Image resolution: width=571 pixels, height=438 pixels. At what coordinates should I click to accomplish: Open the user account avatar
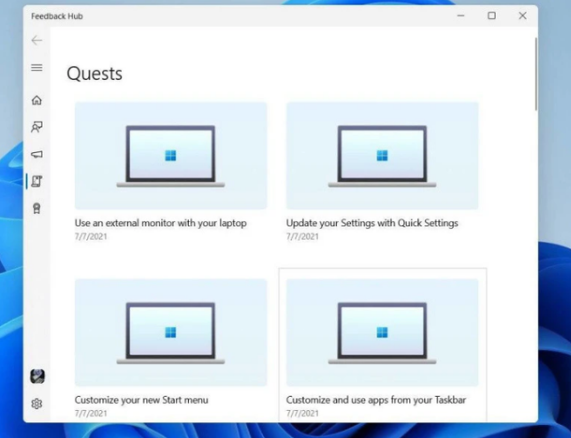click(37, 376)
